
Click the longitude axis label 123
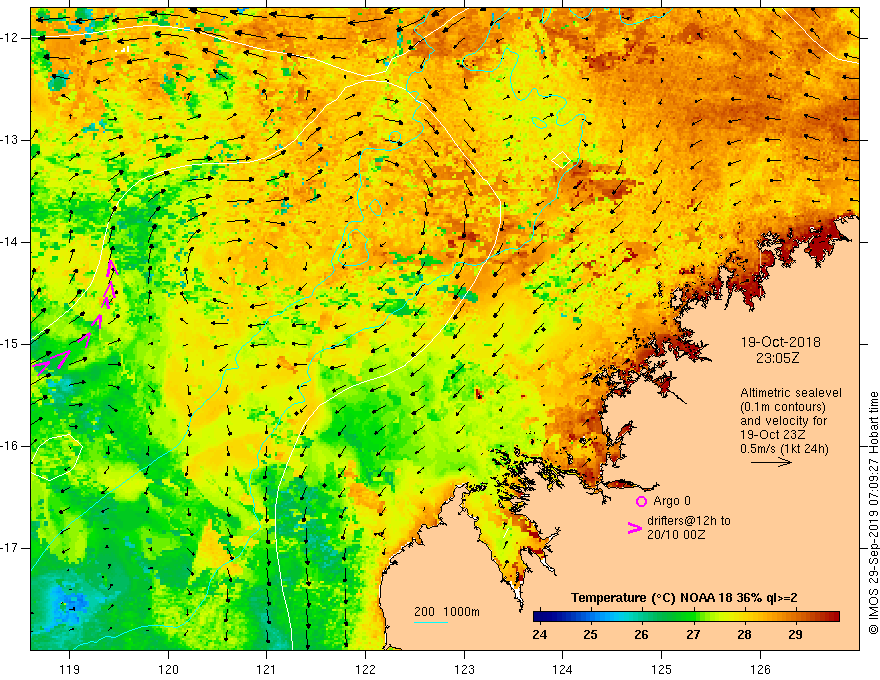(464, 669)
